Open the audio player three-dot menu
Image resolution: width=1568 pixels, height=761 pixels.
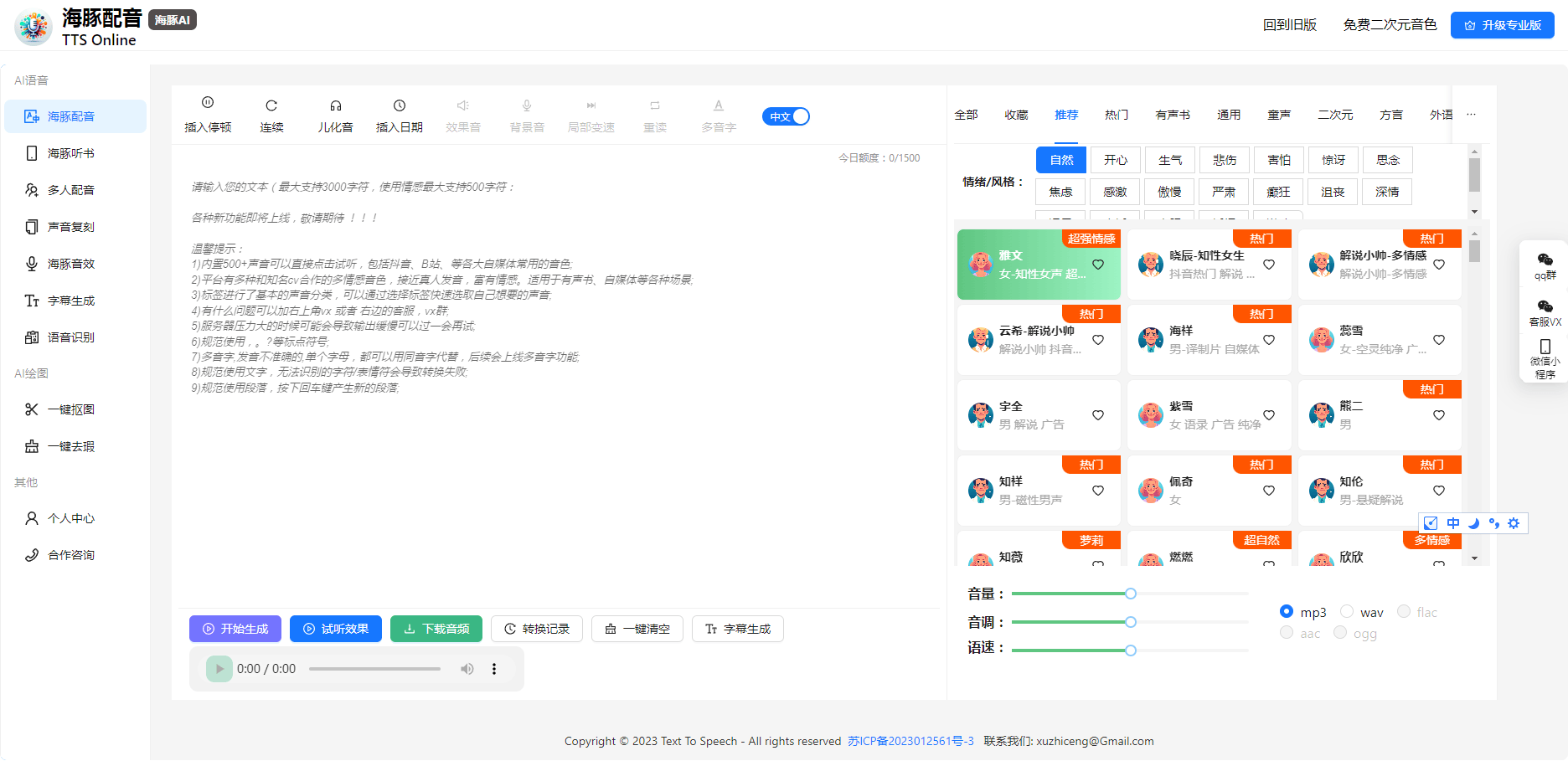coord(494,668)
